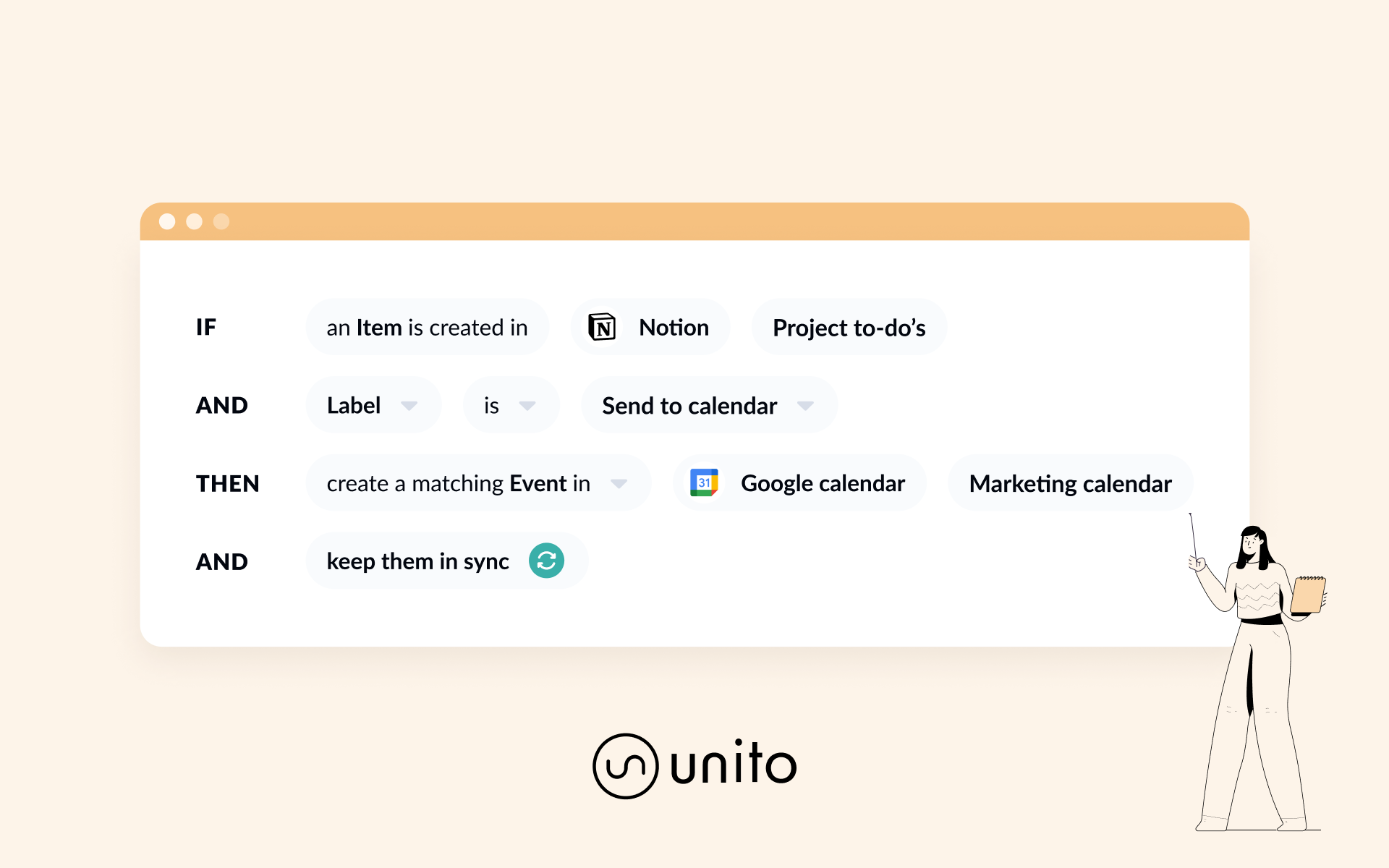The height and width of the screenshot is (868, 1389).
Task: Click the Google Calendar icon
Action: click(x=704, y=482)
